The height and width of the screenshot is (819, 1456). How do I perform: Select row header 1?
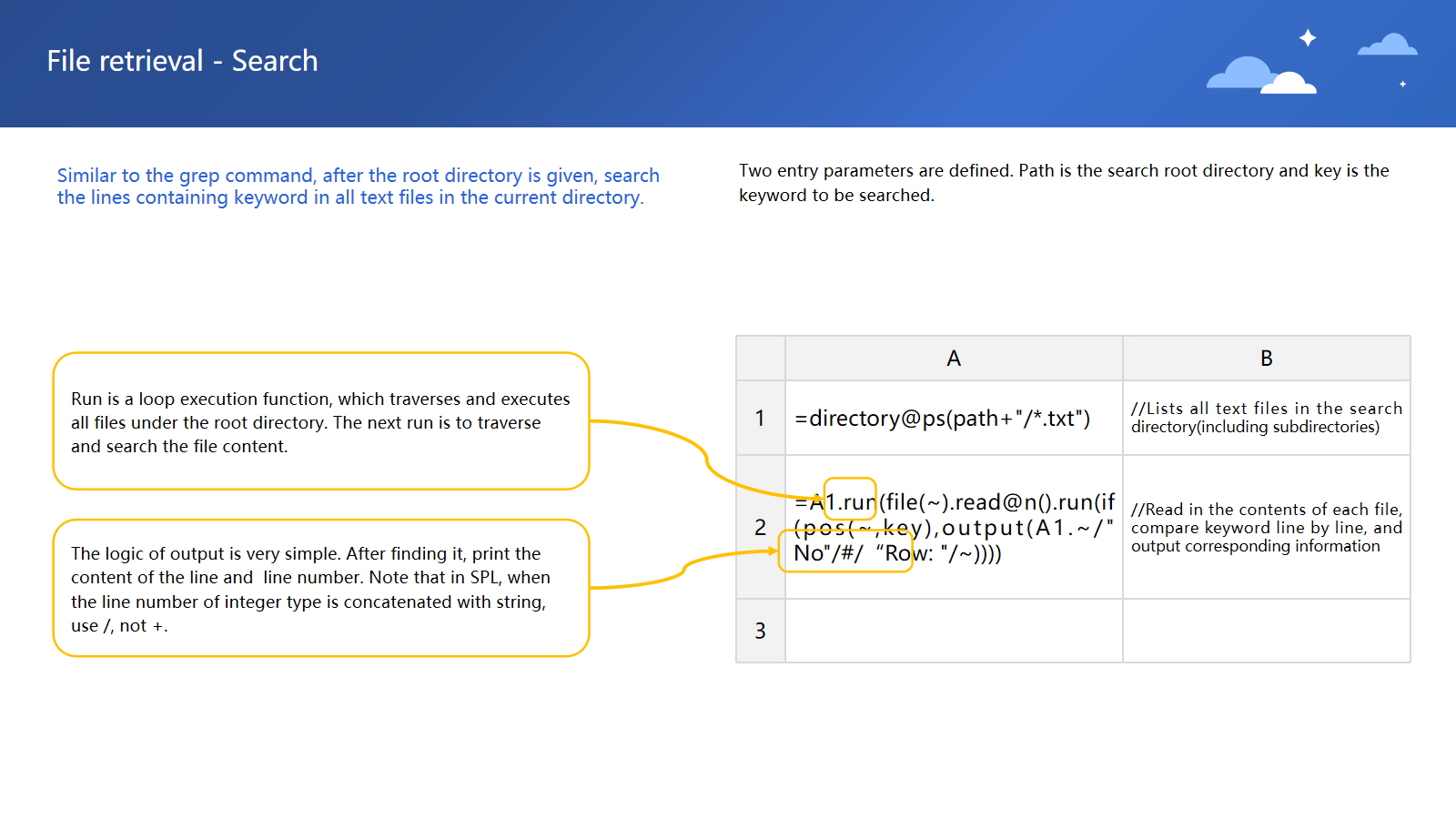point(760,419)
